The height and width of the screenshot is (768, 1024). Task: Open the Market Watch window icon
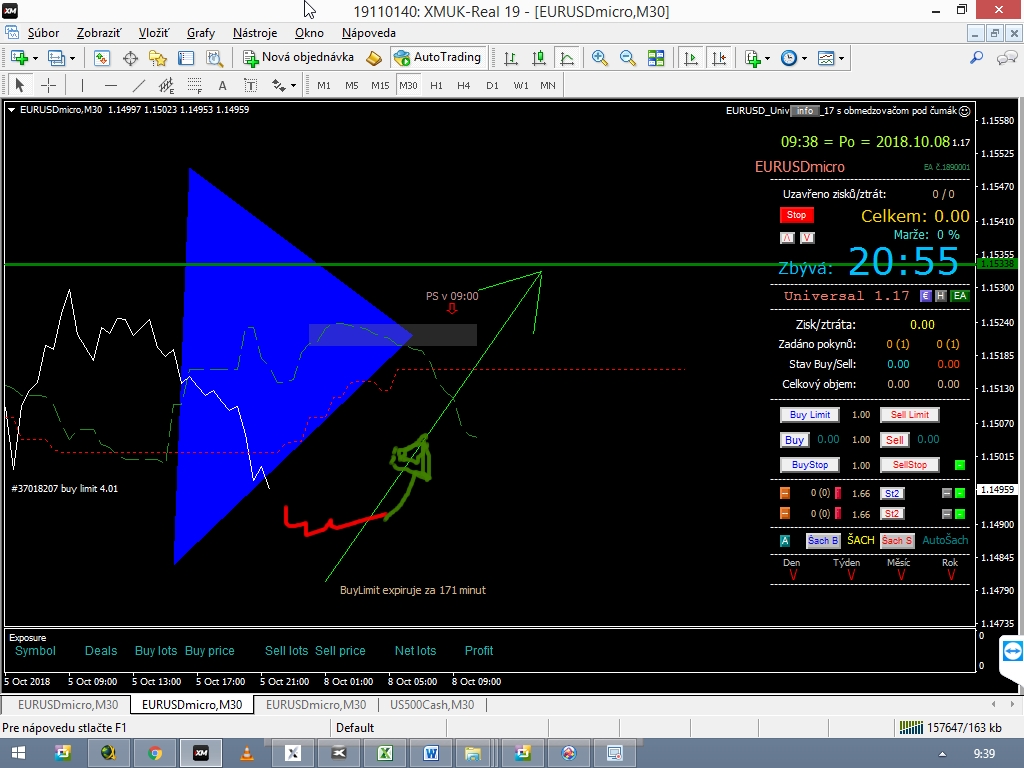(101, 58)
